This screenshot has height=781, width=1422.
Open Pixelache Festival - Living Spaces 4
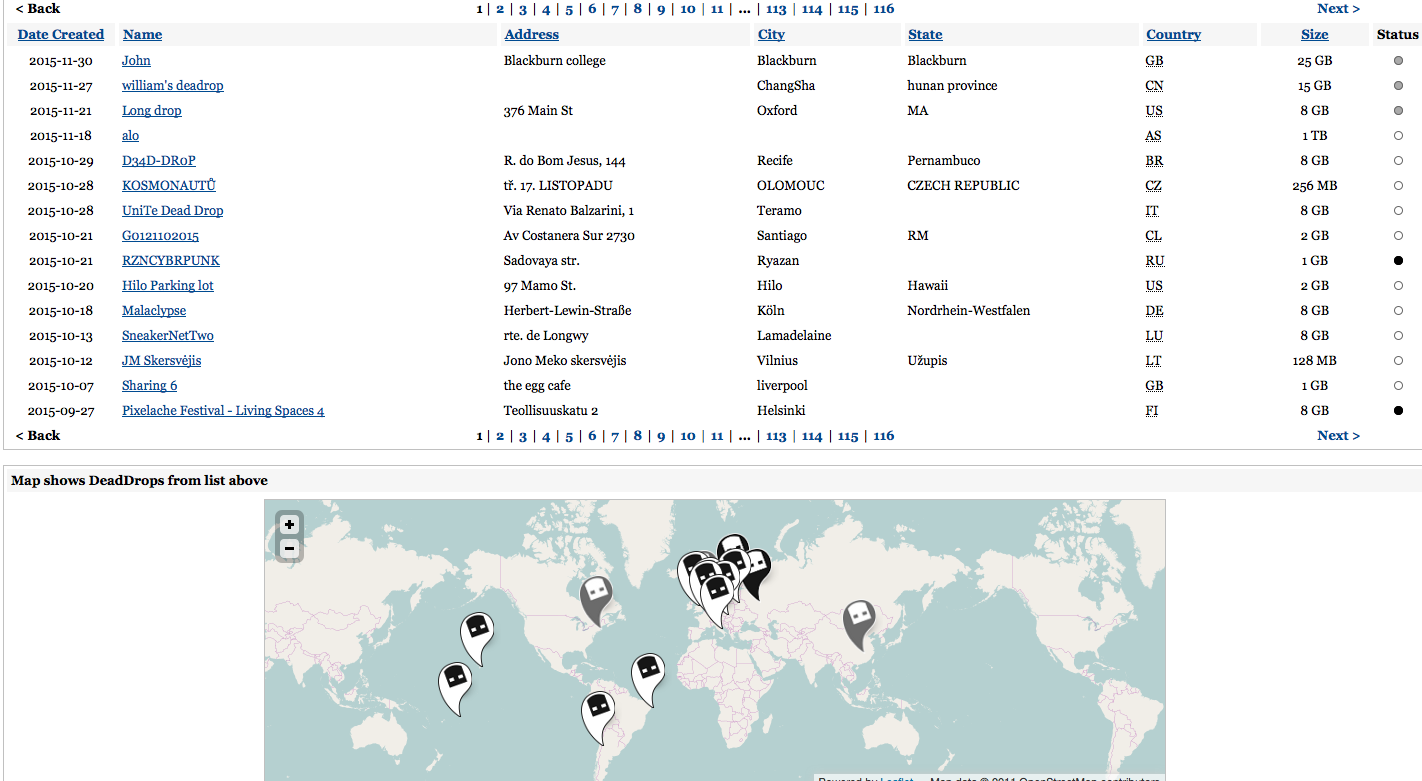223,411
